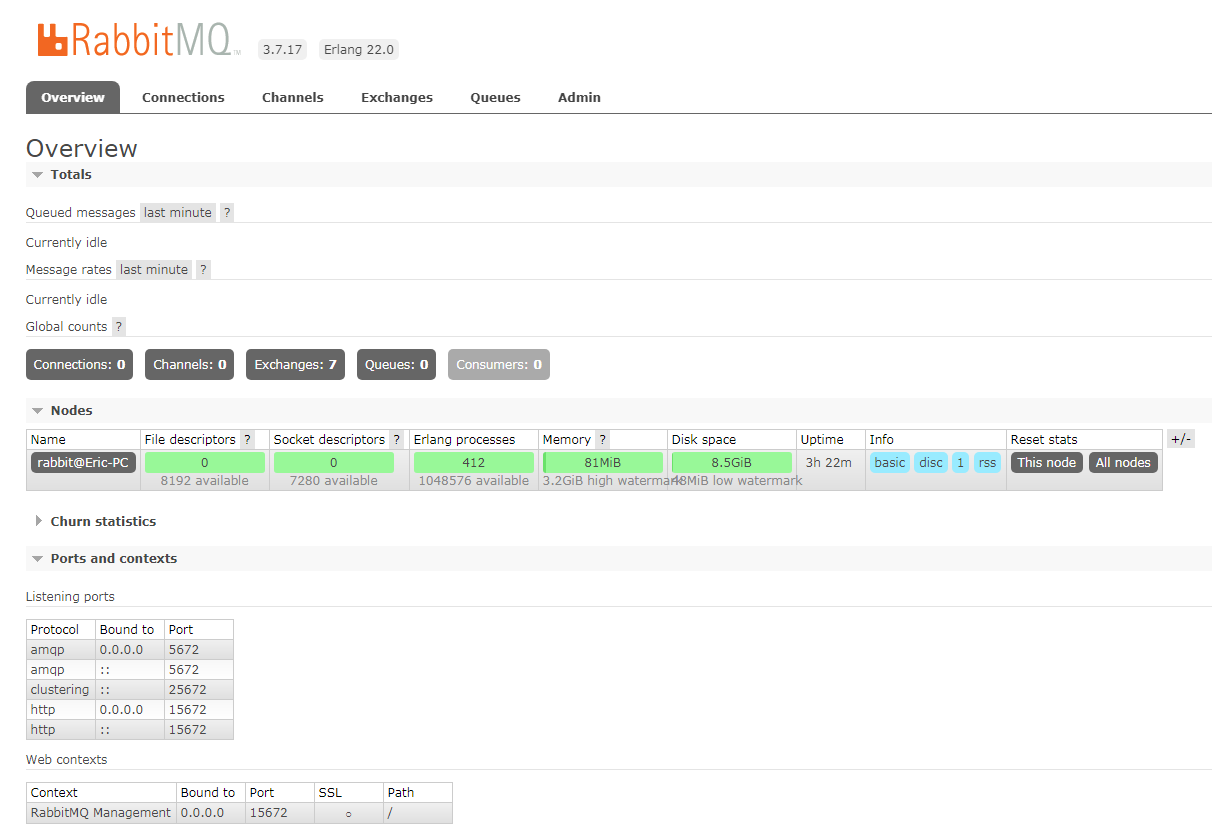Screen dimensions: 1212x837
Task: Click the 412 Erlang processes bar
Action: click(474, 462)
